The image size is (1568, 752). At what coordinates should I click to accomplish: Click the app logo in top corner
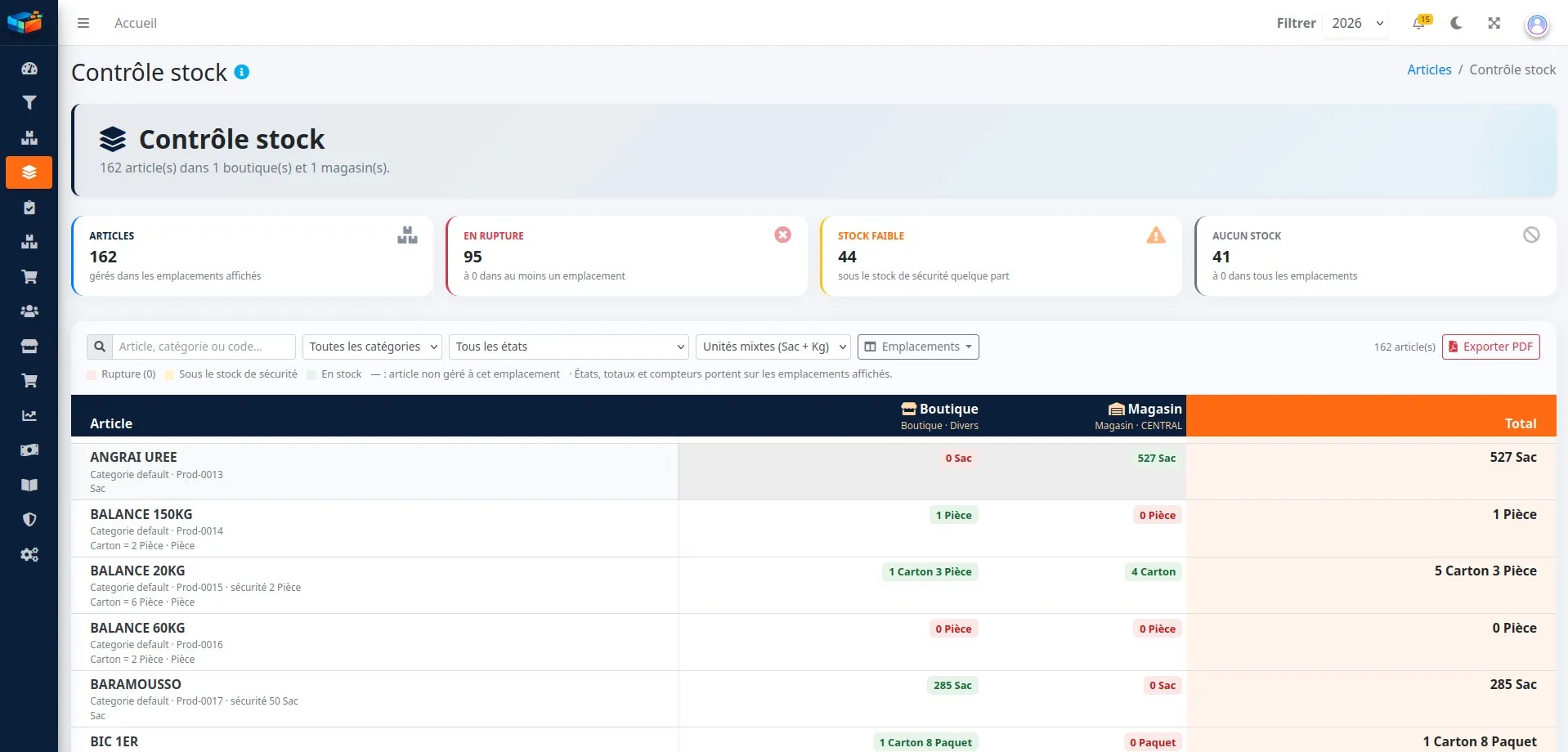pyautogui.click(x=25, y=22)
